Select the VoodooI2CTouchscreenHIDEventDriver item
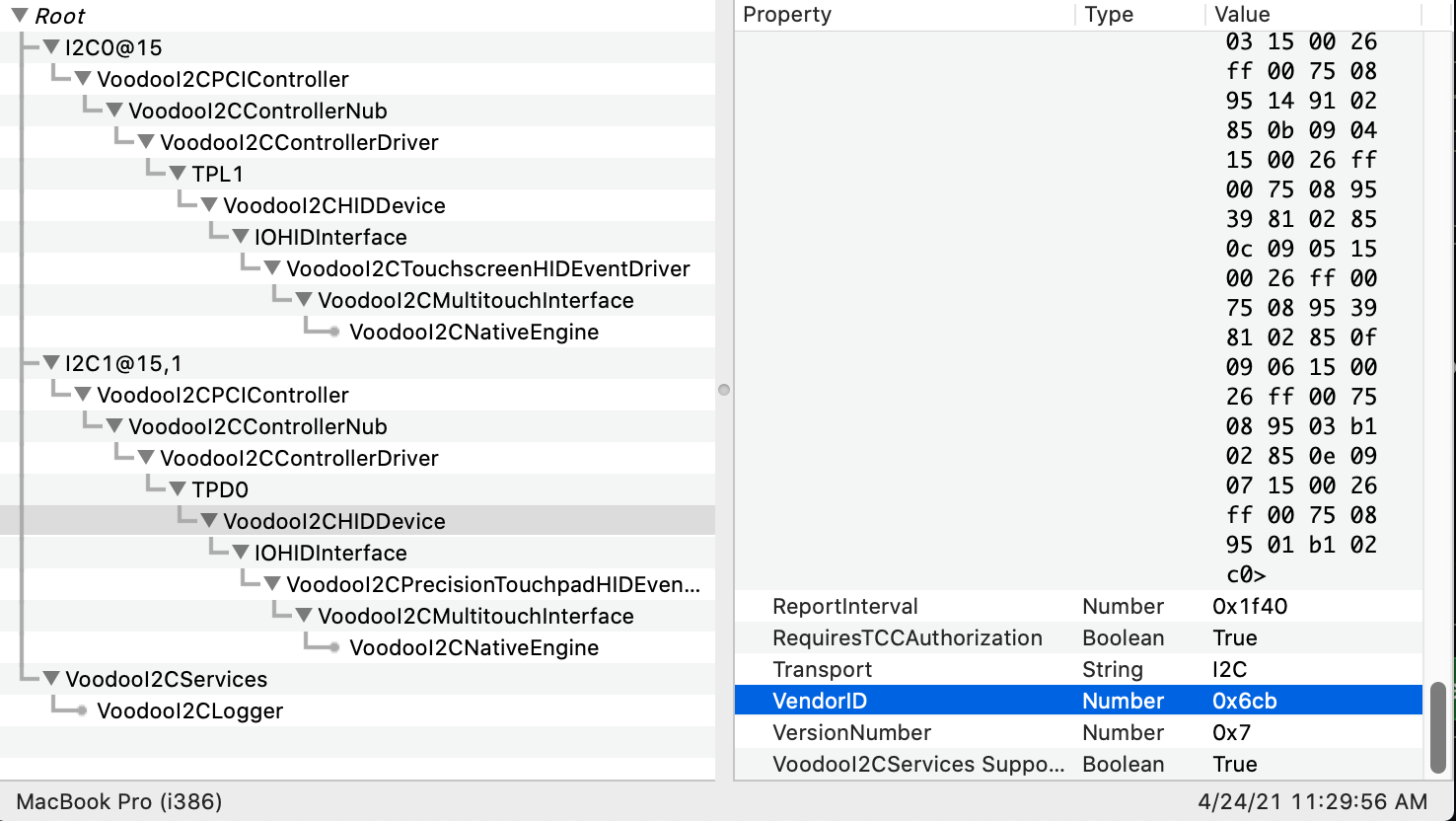 (x=488, y=268)
